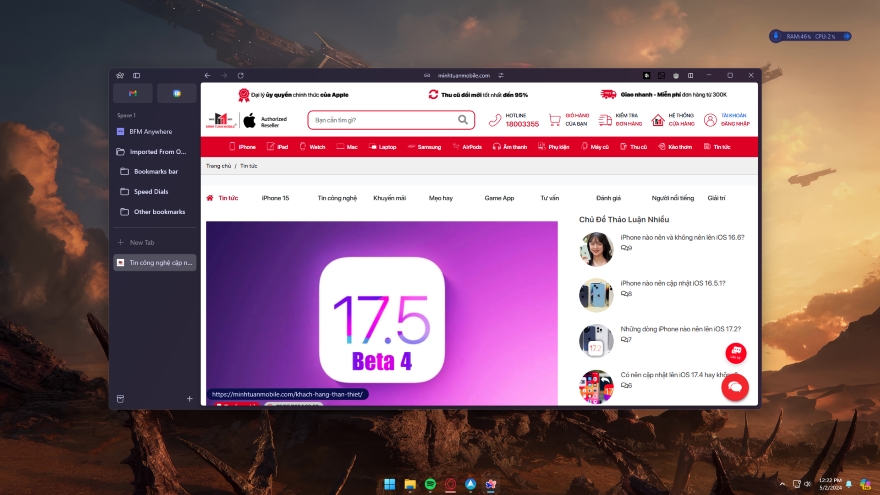
Task: Switch to the Khuyến mãi category tab
Action: [389, 198]
